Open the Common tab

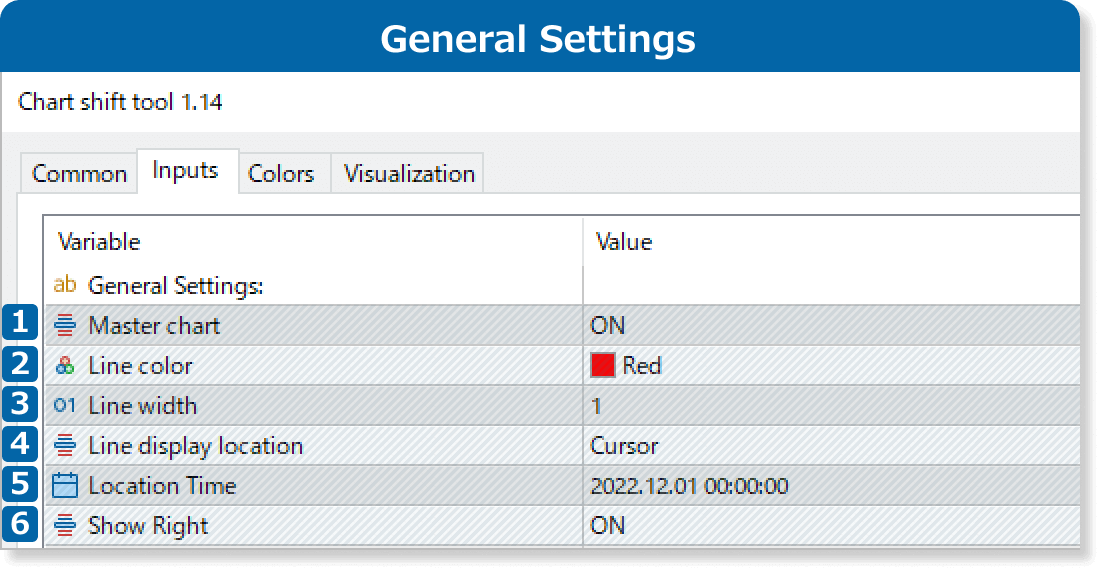coord(79,173)
